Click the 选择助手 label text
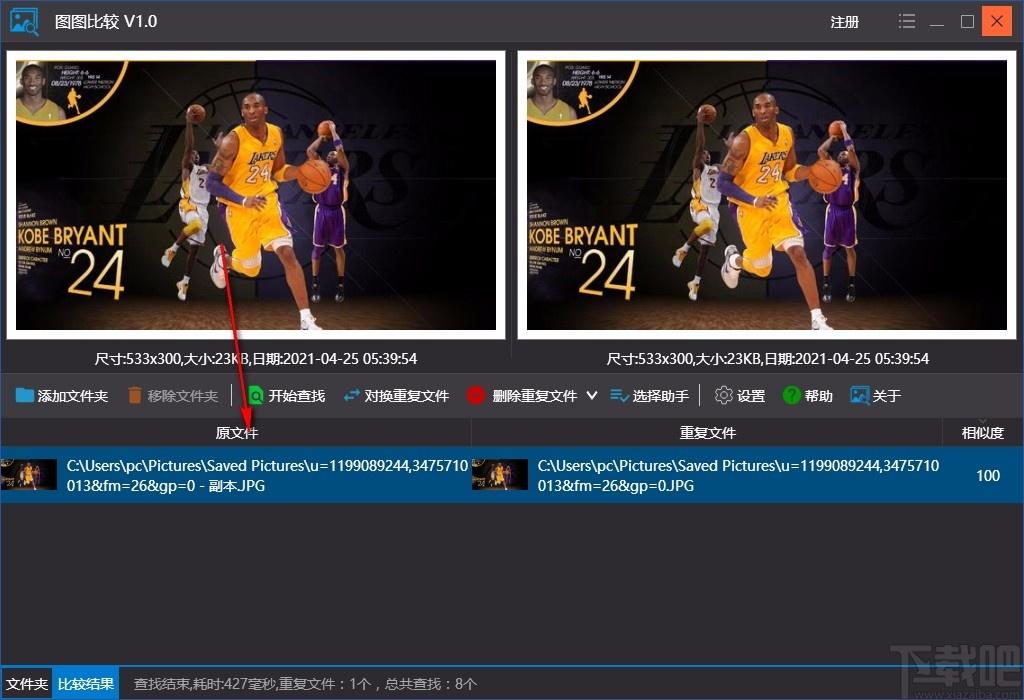1024x700 pixels. click(660, 396)
